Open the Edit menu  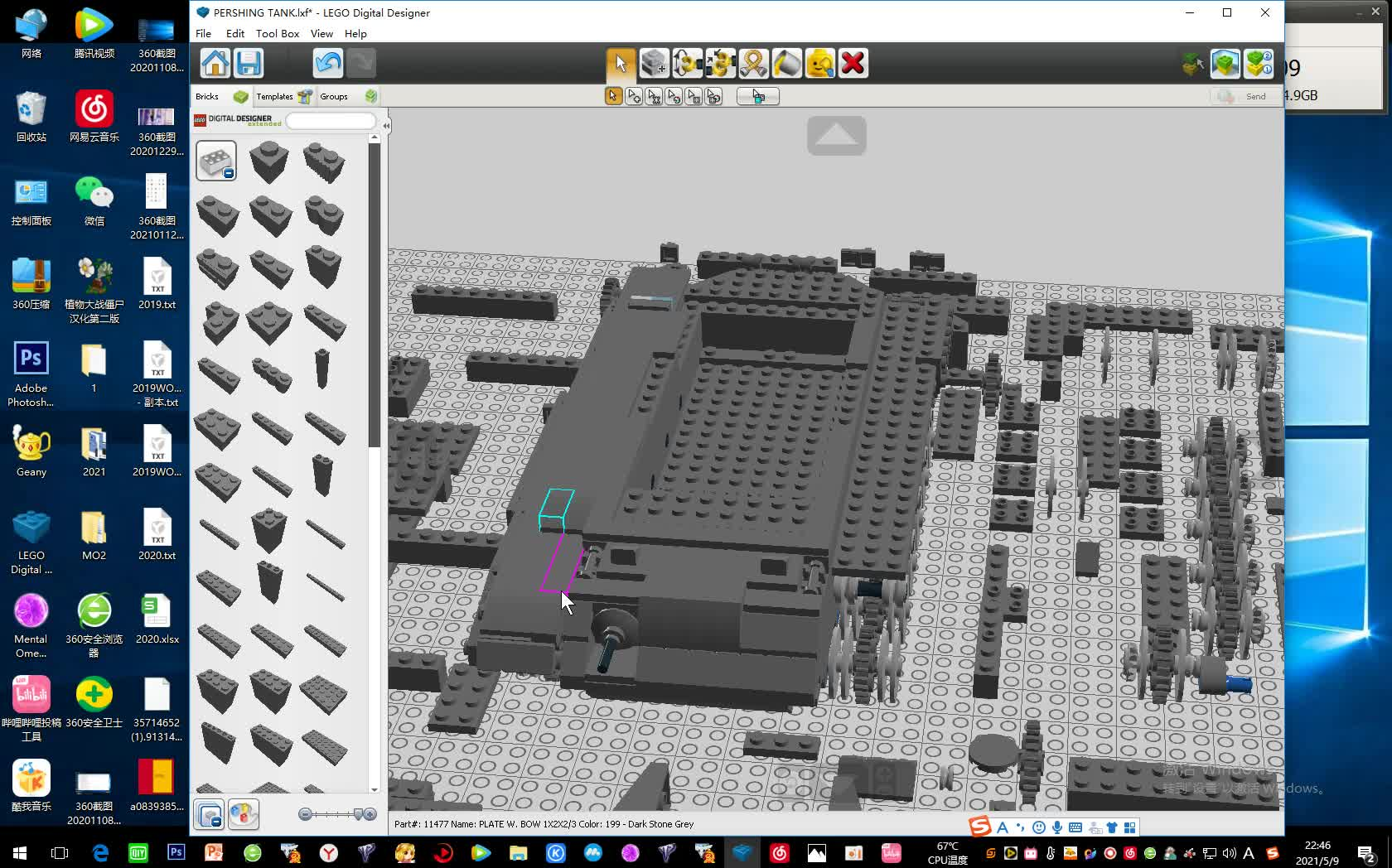235,34
